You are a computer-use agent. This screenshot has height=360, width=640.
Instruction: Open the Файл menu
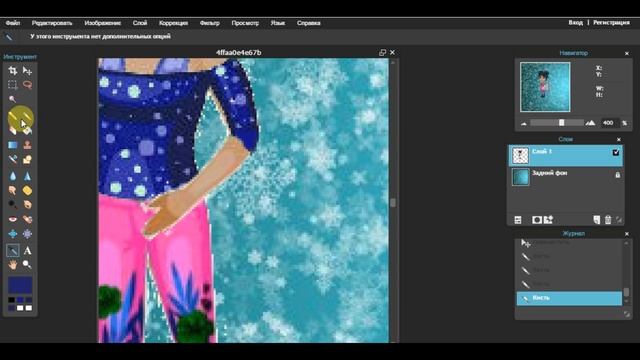[13, 23]
